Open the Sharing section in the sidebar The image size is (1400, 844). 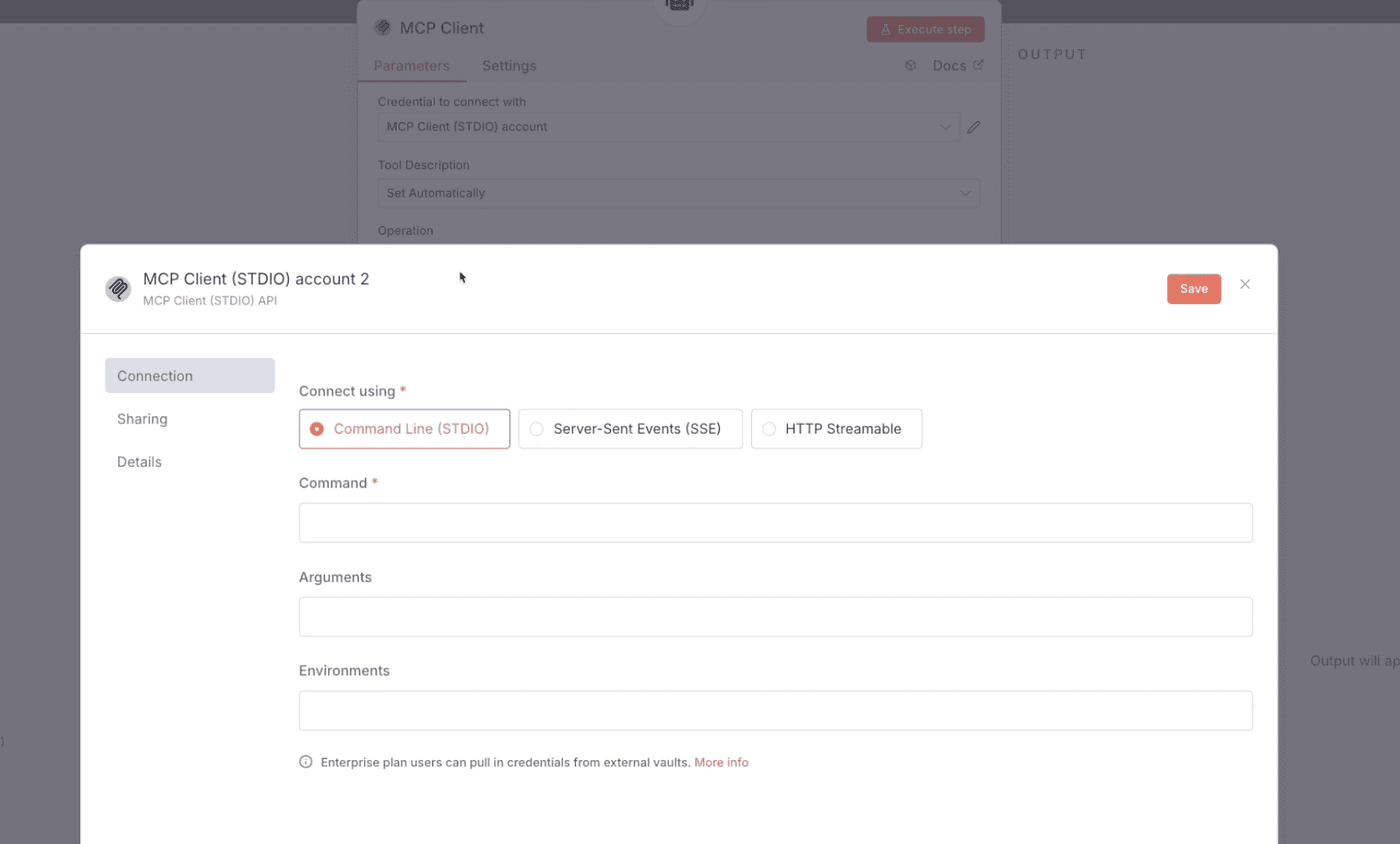point(142,419)
